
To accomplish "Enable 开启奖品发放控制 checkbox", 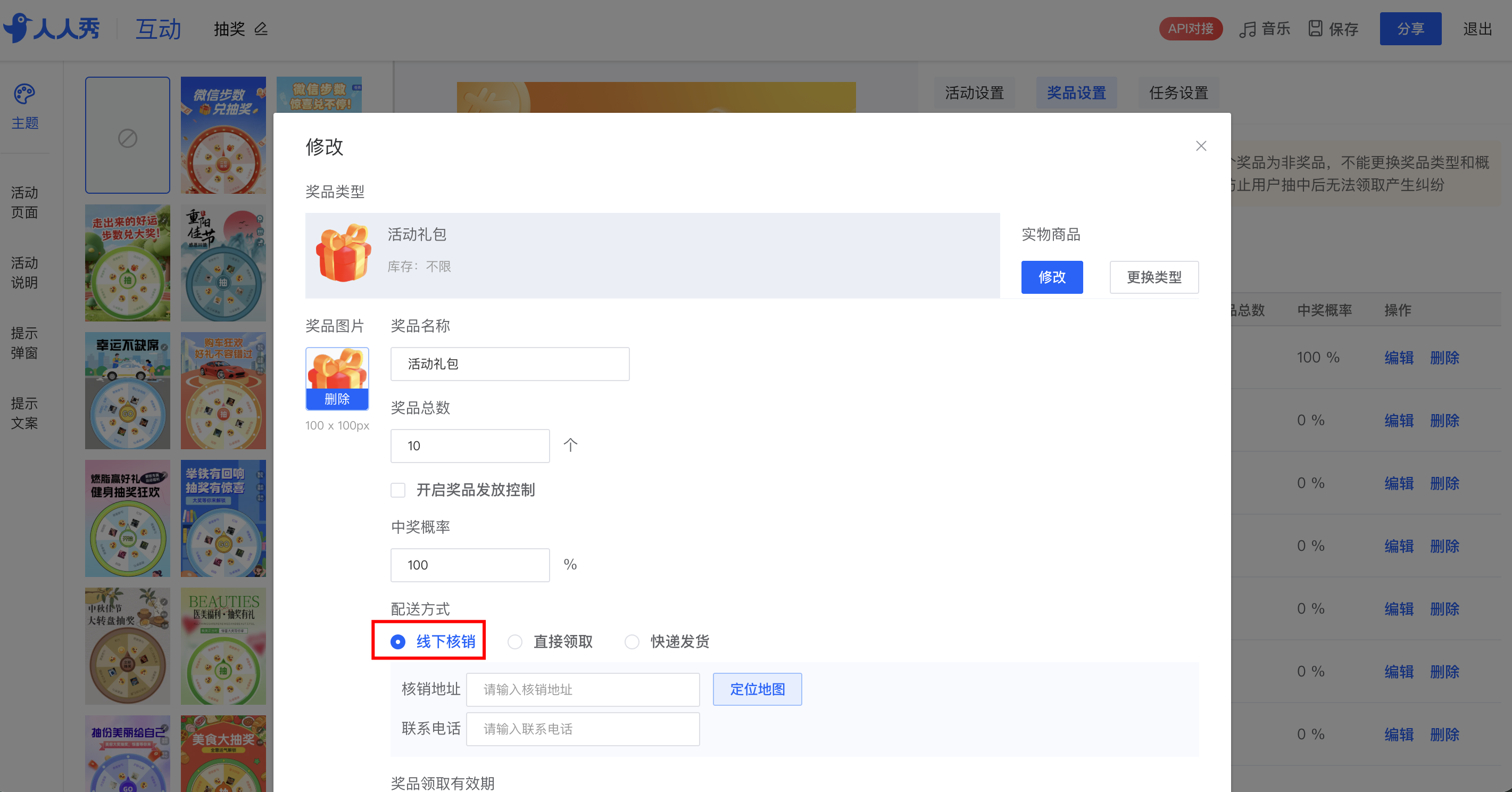I will [398, 490].
